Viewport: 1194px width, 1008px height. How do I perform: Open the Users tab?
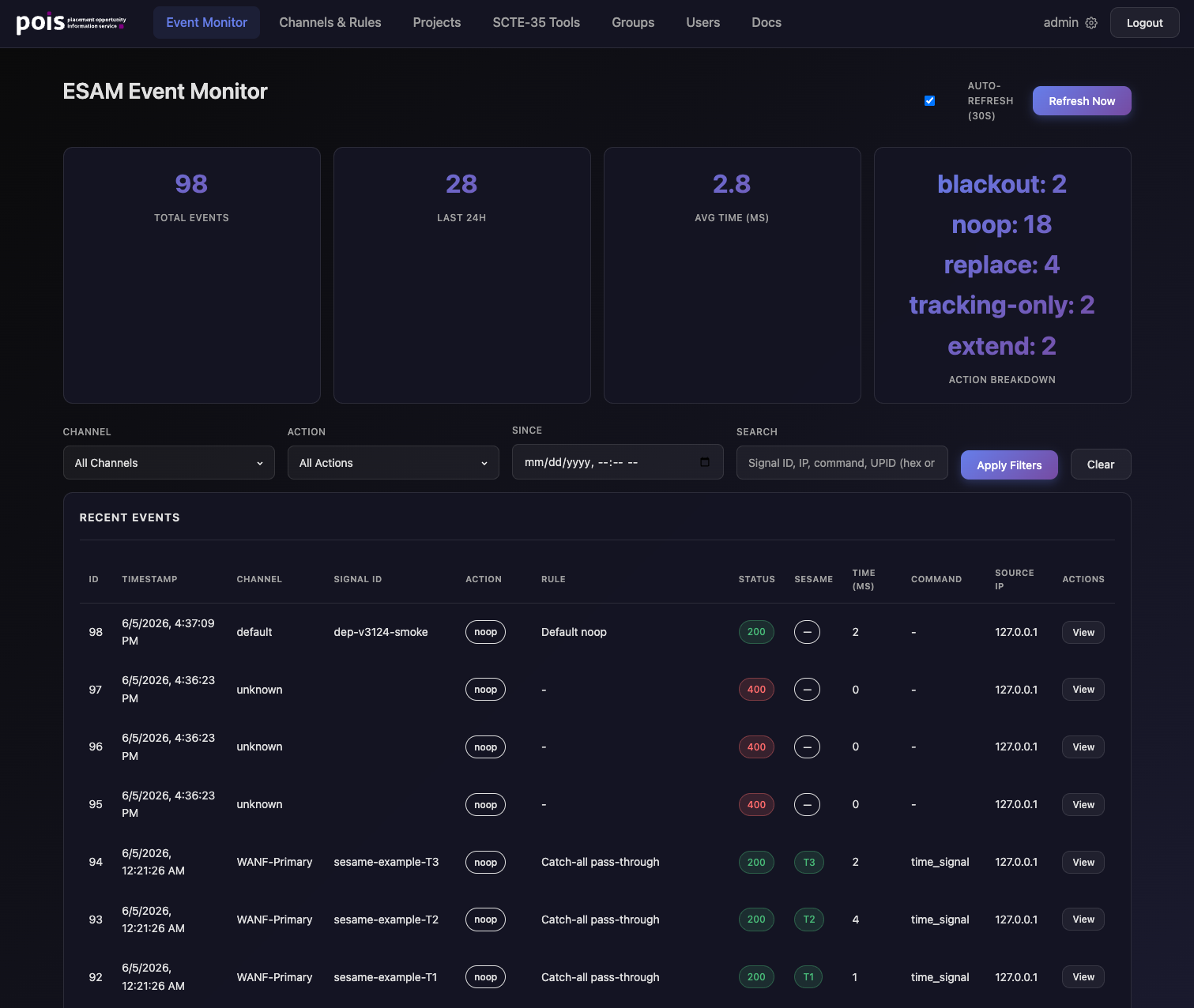703,23
